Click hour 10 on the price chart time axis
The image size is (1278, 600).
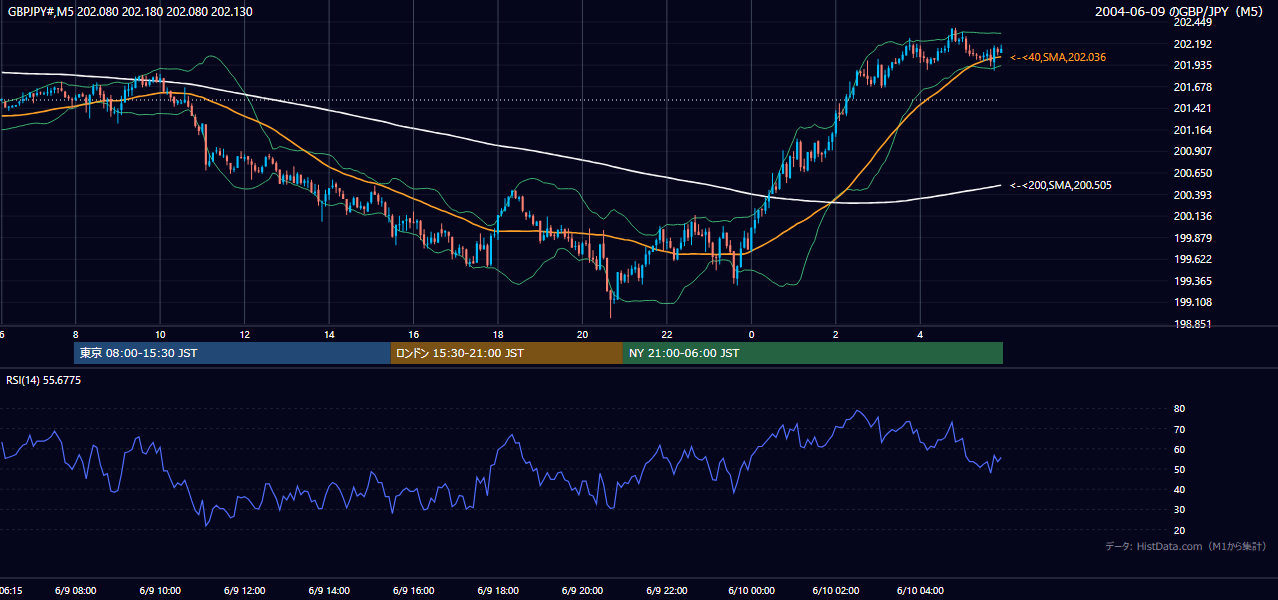click(x=160, y=334)
